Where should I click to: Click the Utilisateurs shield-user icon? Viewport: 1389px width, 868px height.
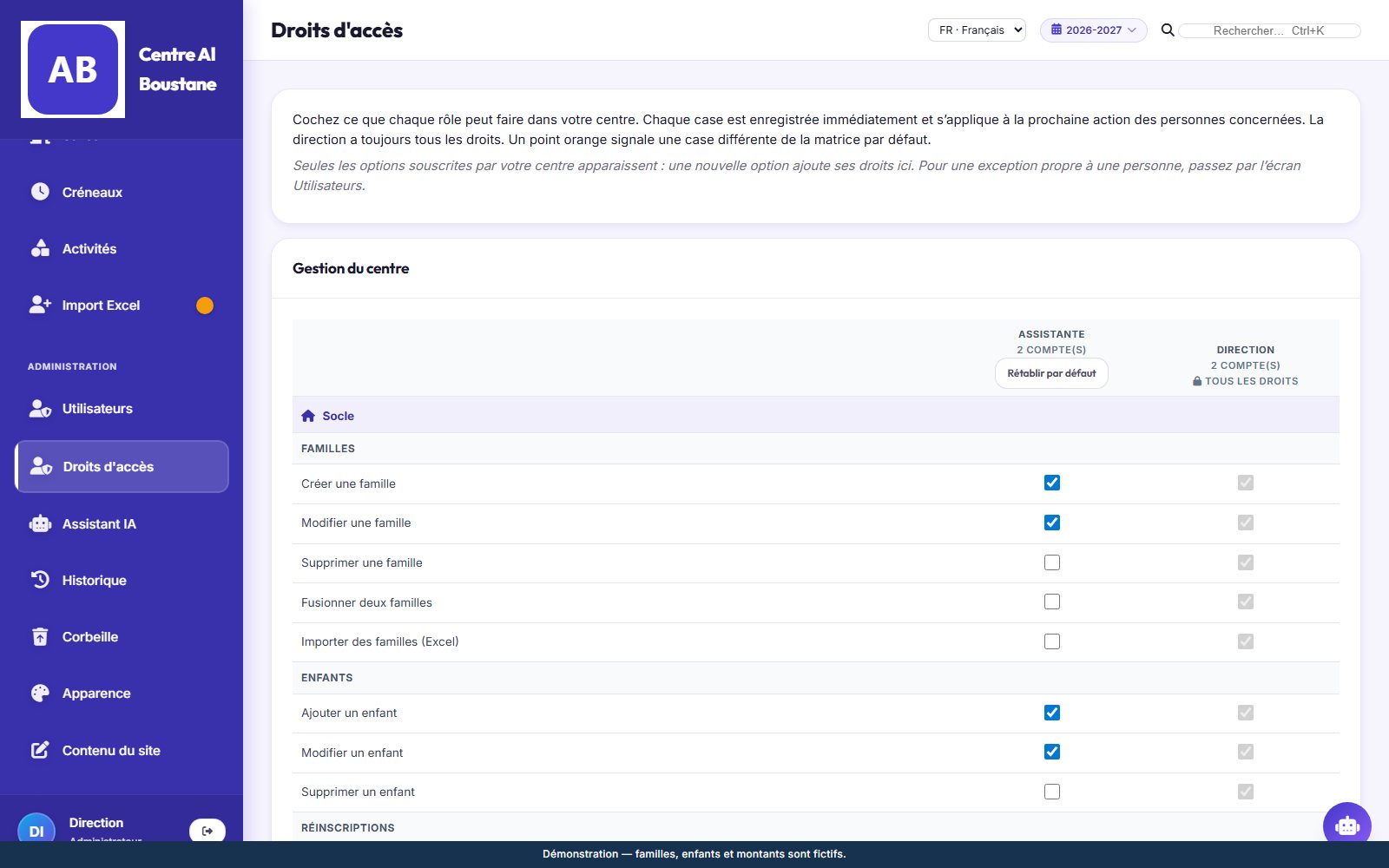40,408
